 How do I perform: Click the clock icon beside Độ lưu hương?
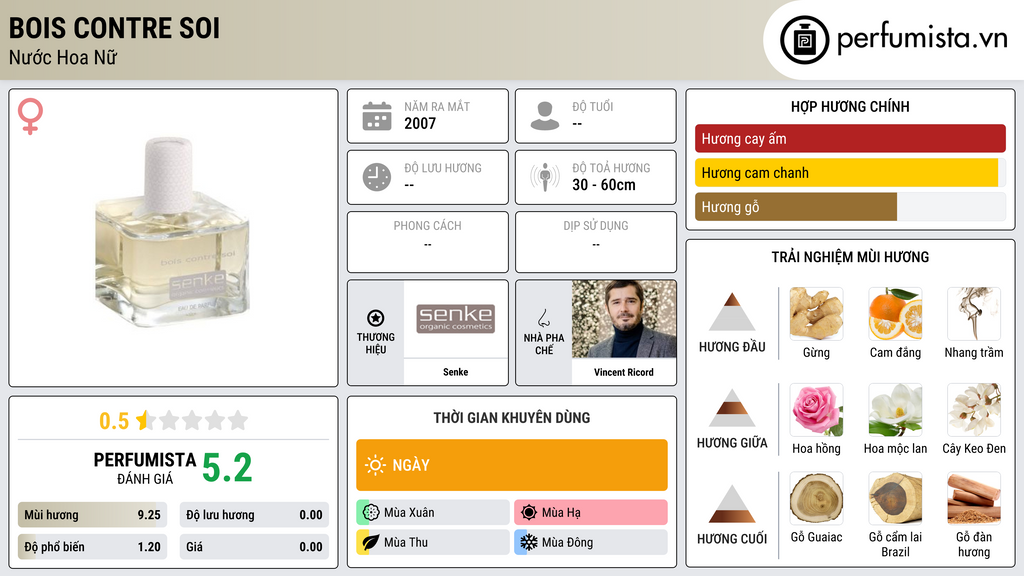[377, 177]
